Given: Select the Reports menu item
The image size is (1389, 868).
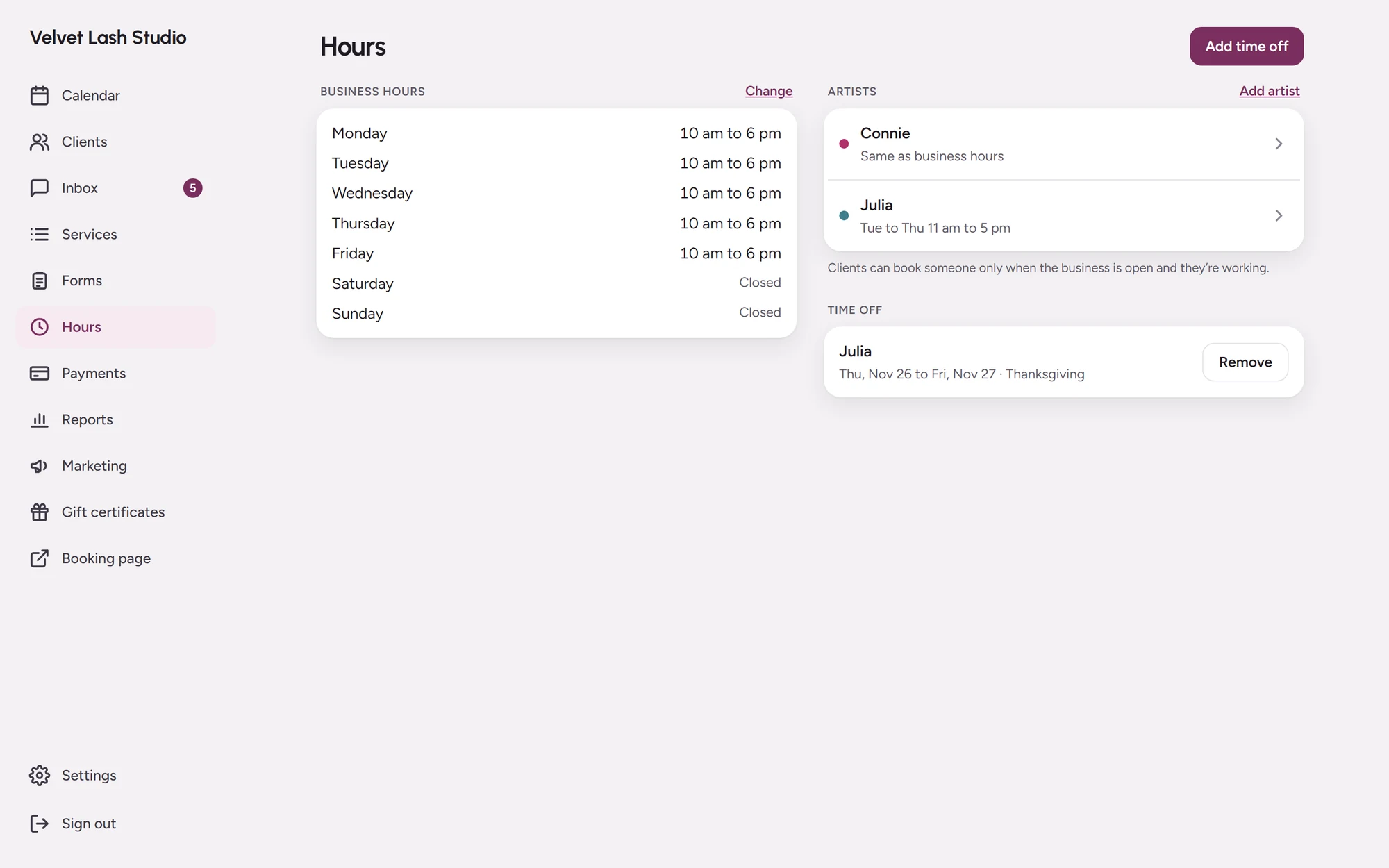Looking at the screenshot, I should pos(115,419).
